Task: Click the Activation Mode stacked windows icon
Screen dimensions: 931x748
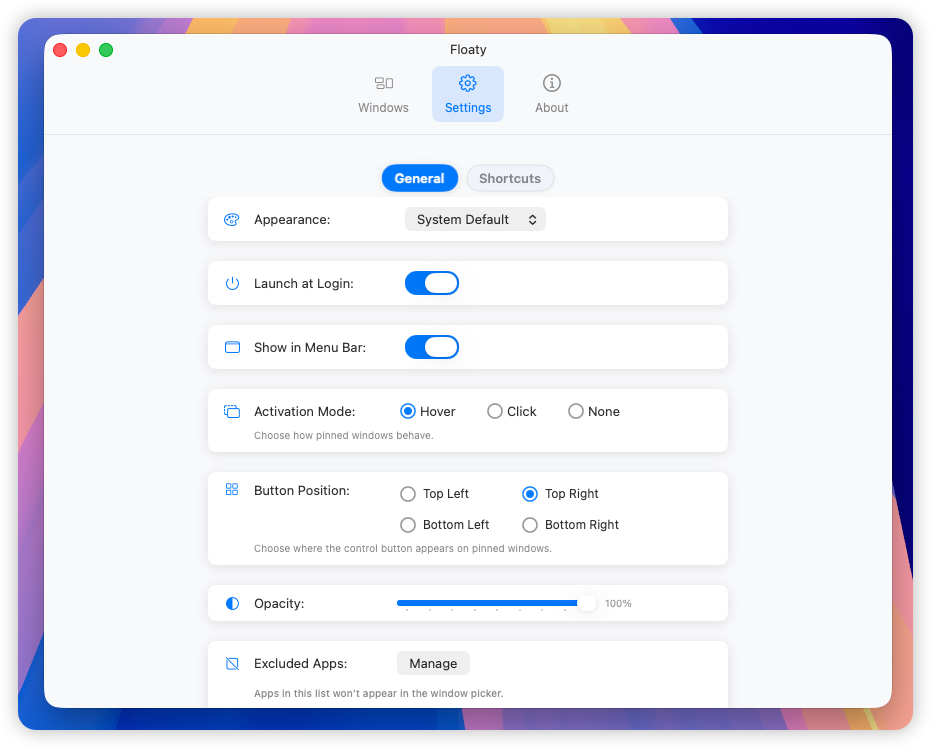Action: click(x=232, y=411)
